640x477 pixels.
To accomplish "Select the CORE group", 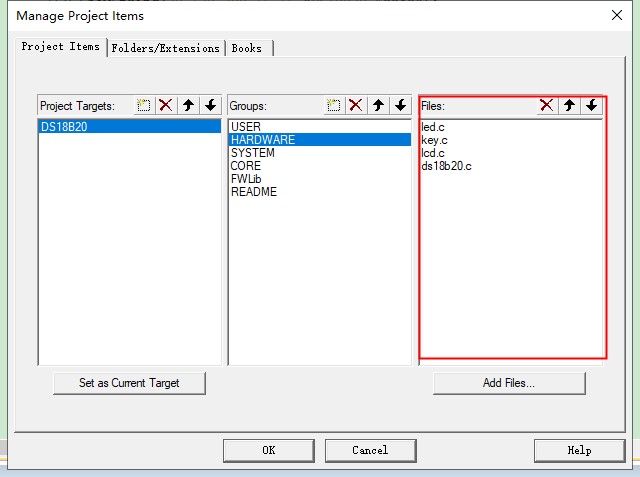I will click(x=320, y=166).
